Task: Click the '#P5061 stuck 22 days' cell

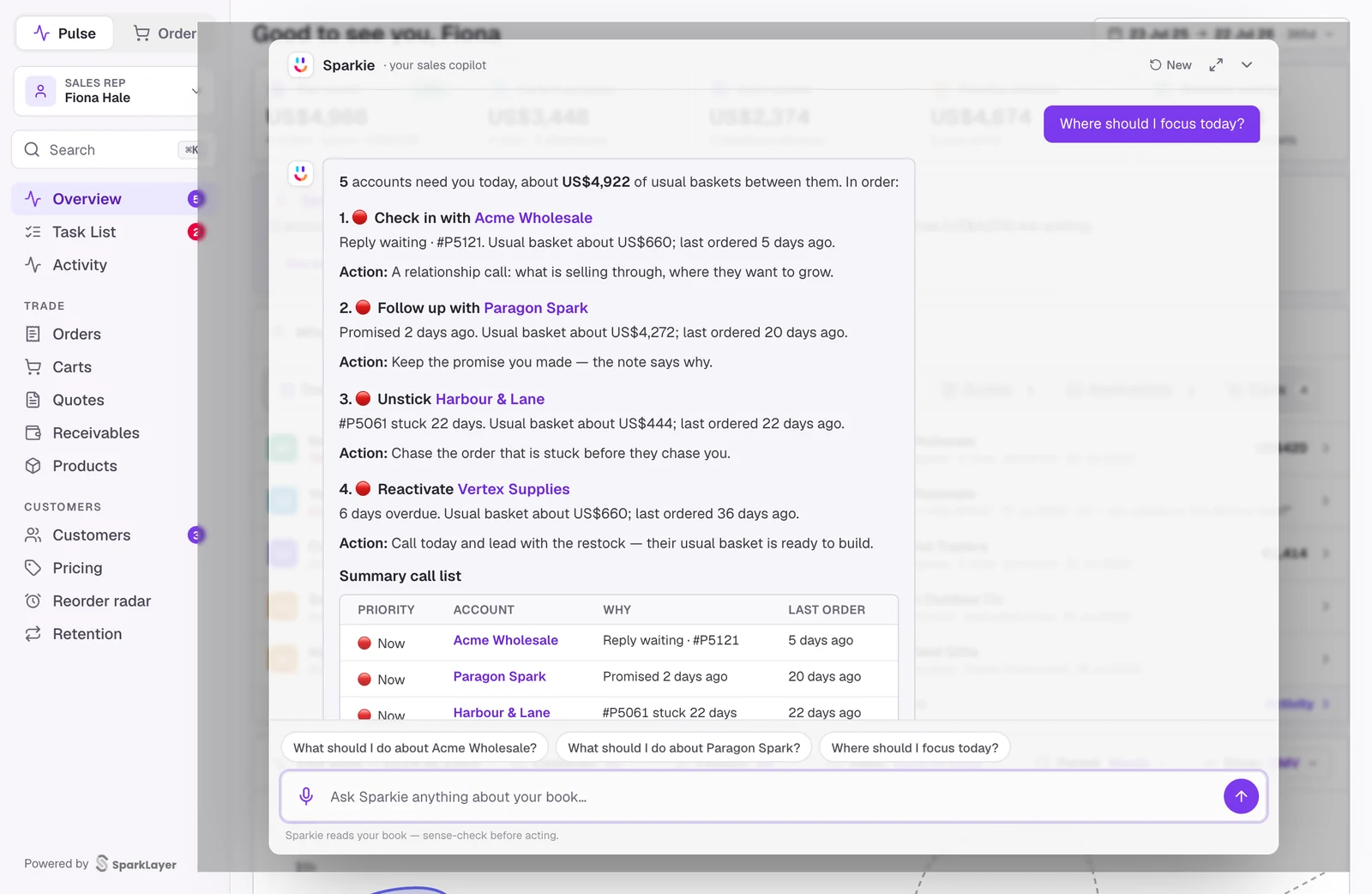Action: click(x=670, y=712)
